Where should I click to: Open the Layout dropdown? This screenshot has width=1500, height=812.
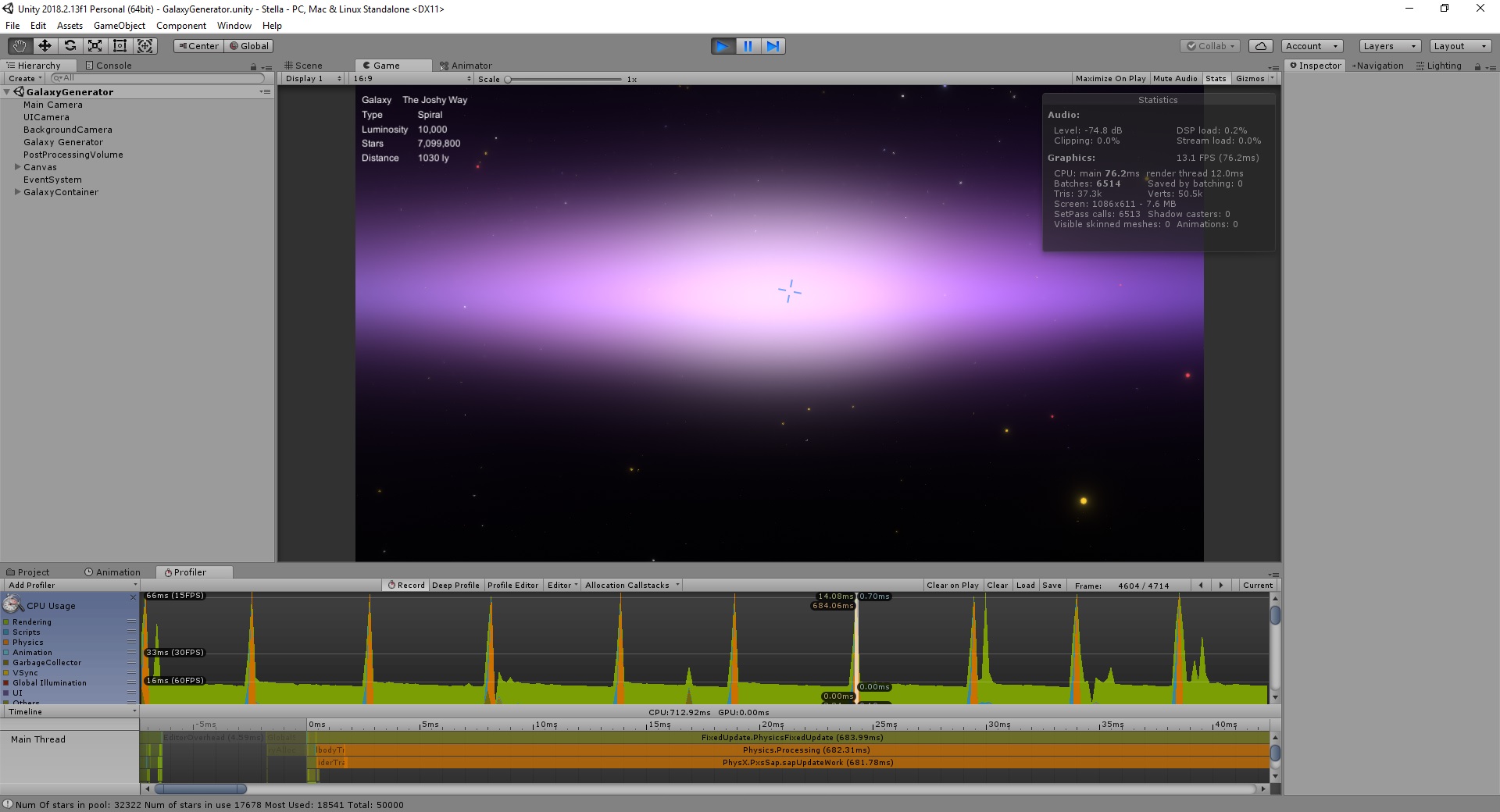pyautogui.click(x=1460, y=46)
